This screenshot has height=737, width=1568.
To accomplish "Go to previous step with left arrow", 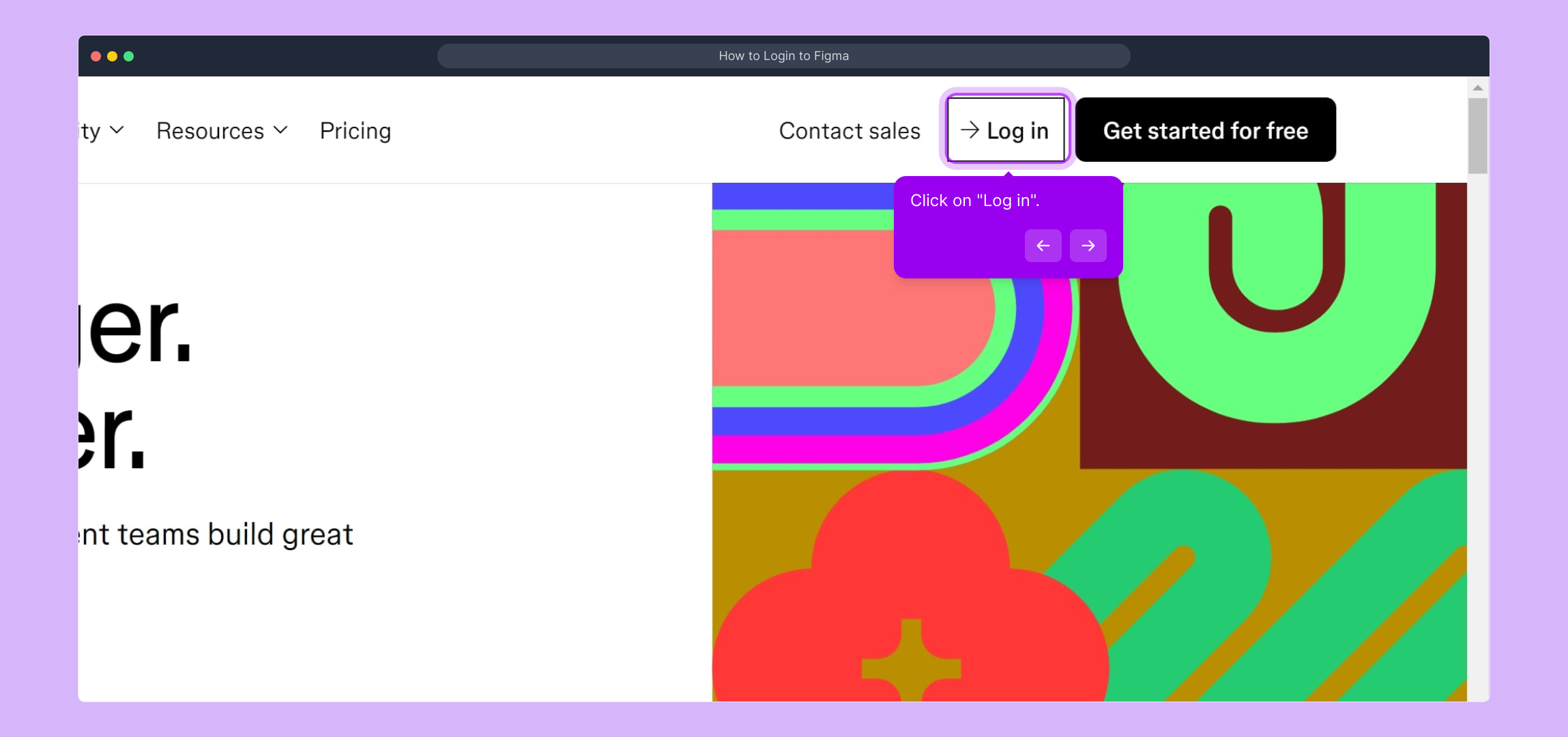I will [x=1043, y=246].
